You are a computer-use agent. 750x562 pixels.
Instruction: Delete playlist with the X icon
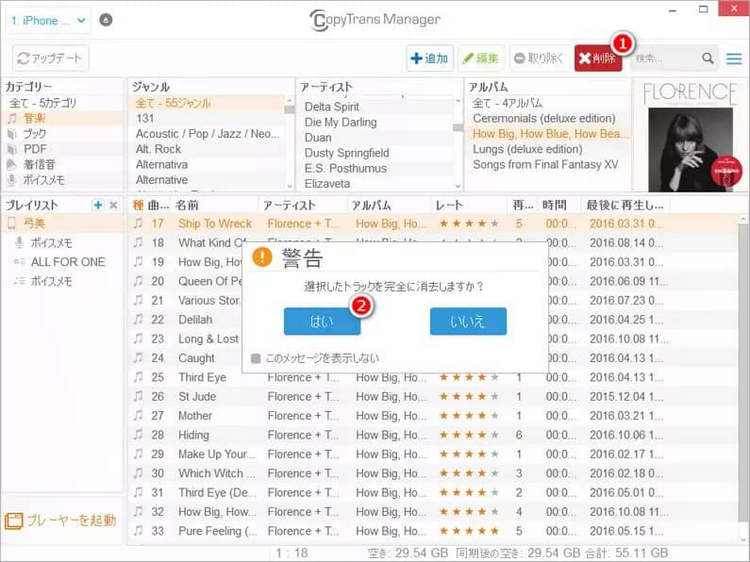113,205
